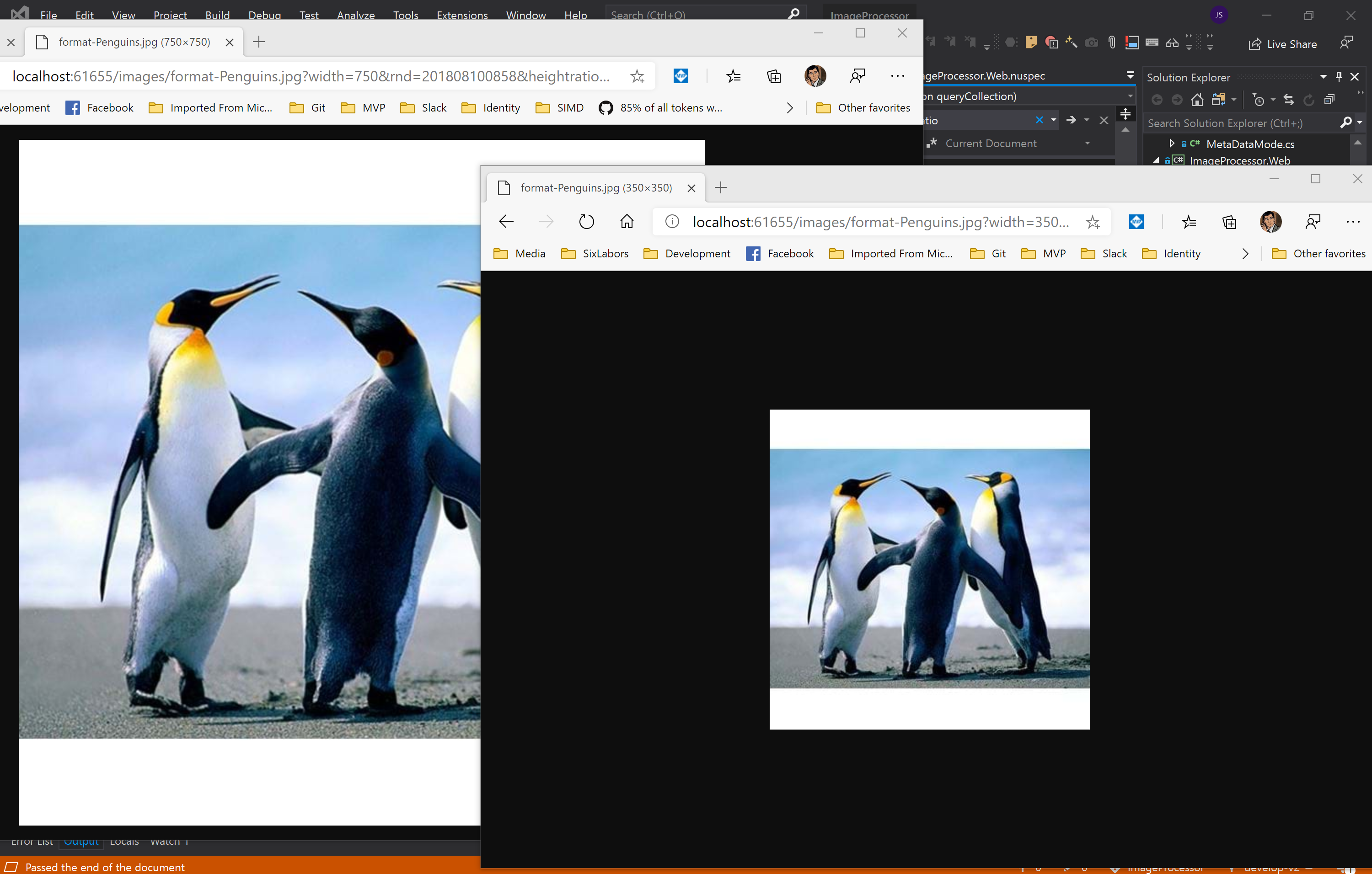Click the Solution Explorer home icon
1372x874 pixels.
(x=1197, y=100)
